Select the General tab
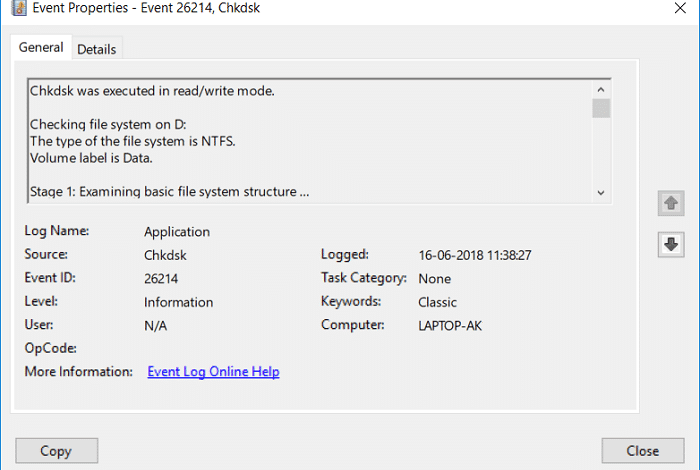This screenshot has width=700, height=470. (41, 47)
